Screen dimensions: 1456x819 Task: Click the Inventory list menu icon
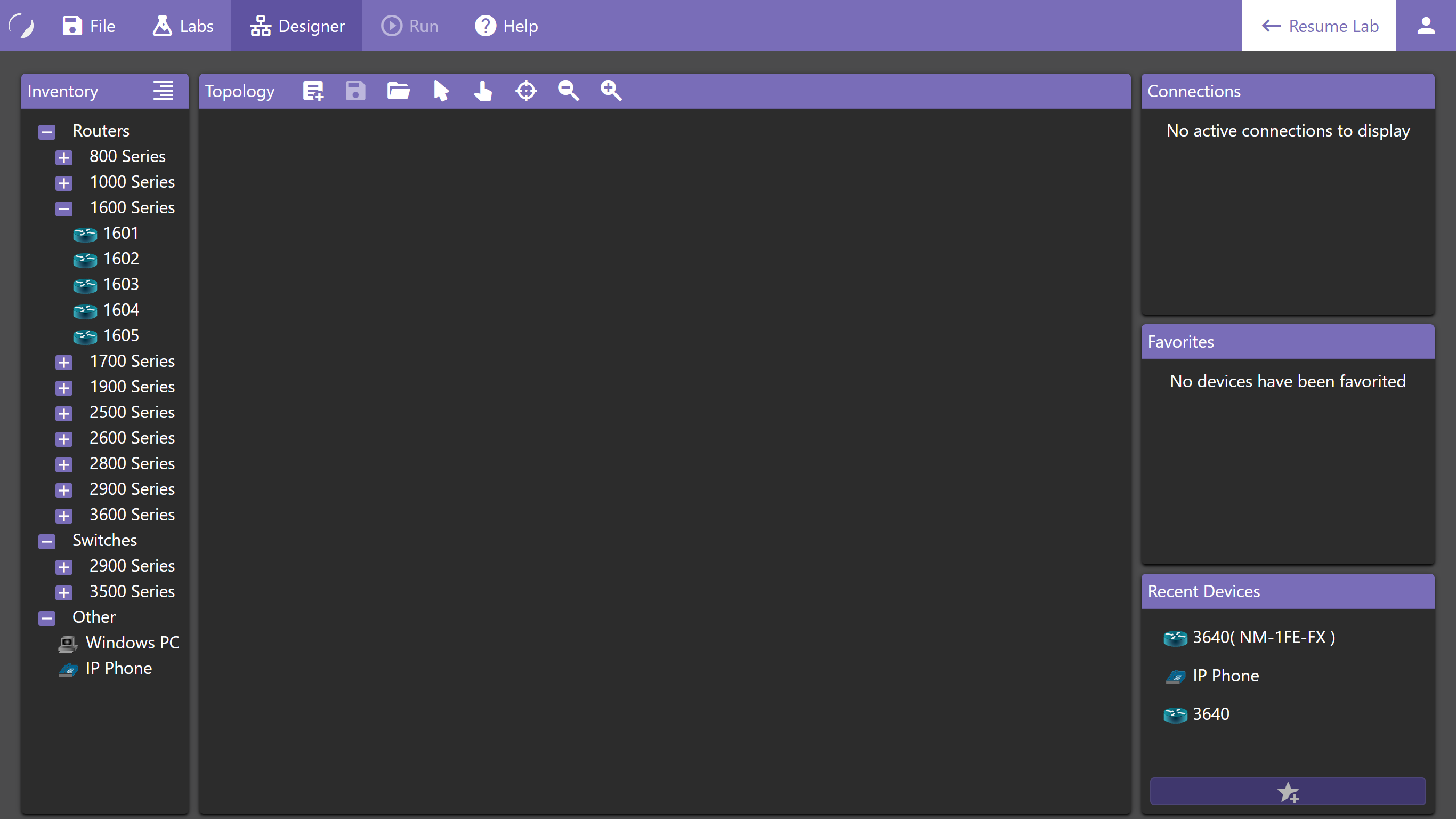(164, 91)
